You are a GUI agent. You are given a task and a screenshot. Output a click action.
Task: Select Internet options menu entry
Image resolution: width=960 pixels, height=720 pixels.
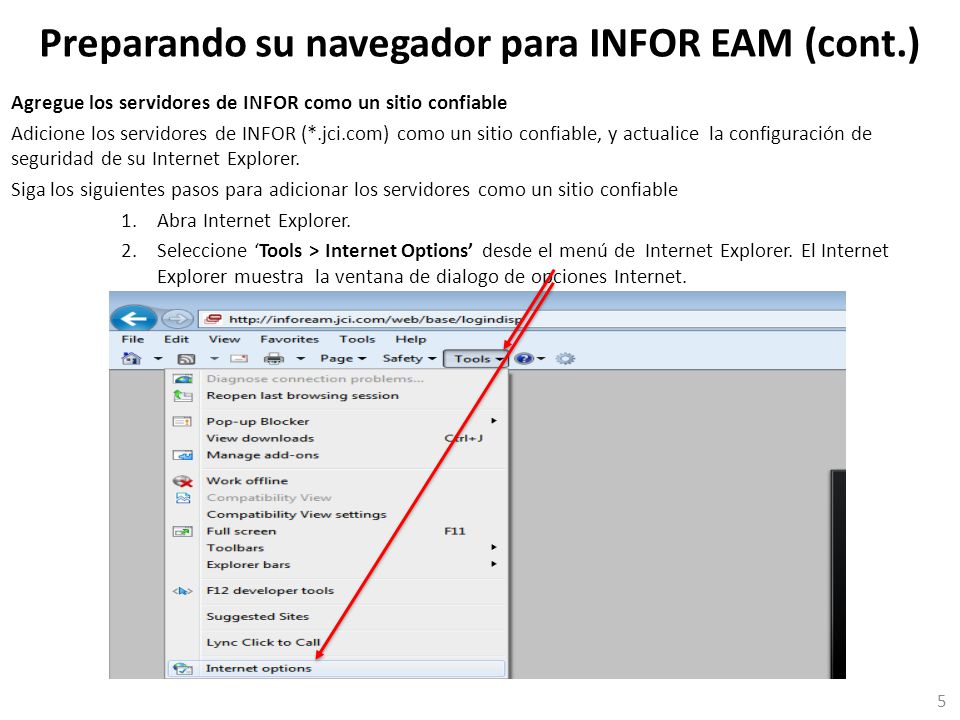pos(336,669)
